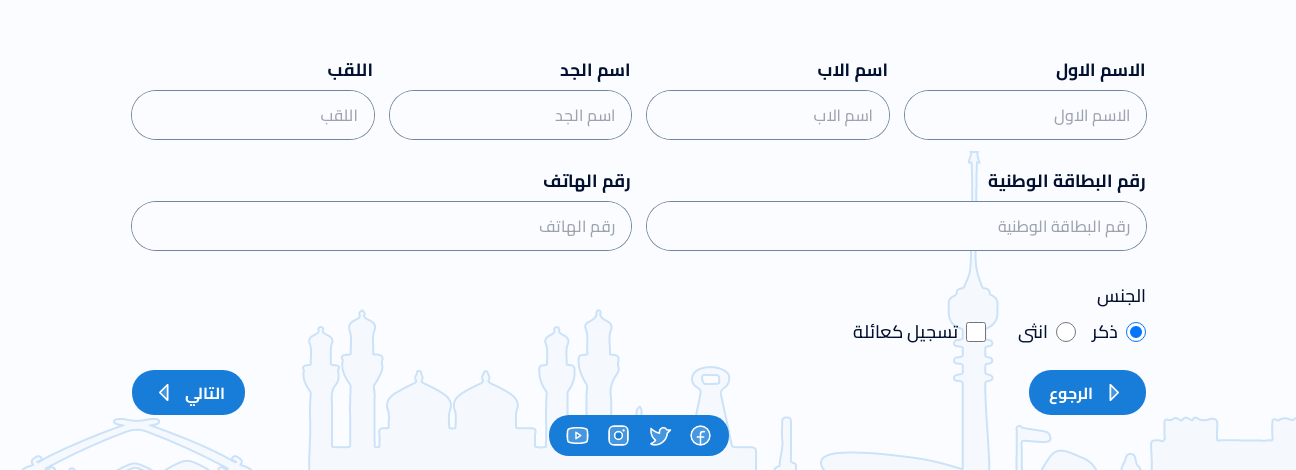
Task: Focus the الاسم الاول input field
Action: point(1025,115)
